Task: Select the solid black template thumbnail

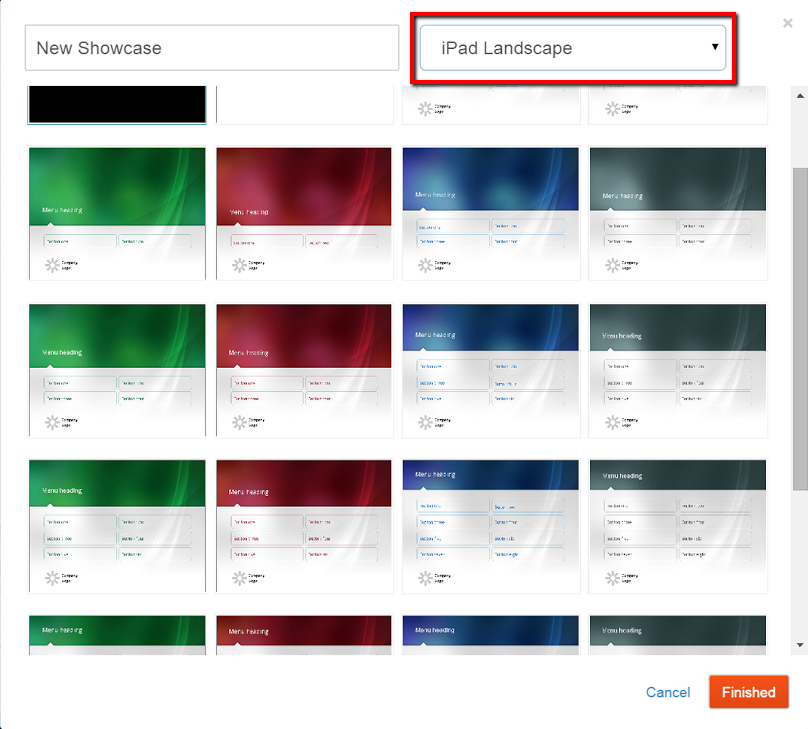Action: pos(117,105)
